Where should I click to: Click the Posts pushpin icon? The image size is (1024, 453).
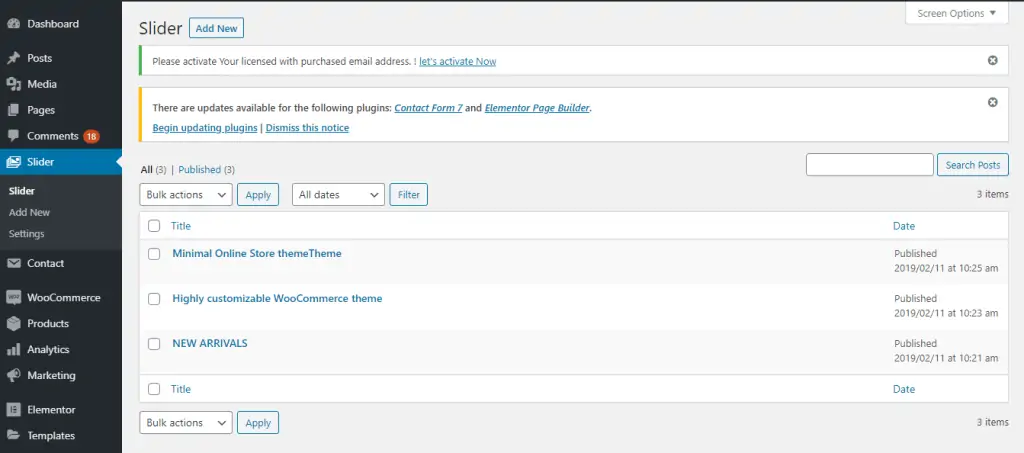pos(13,58)
